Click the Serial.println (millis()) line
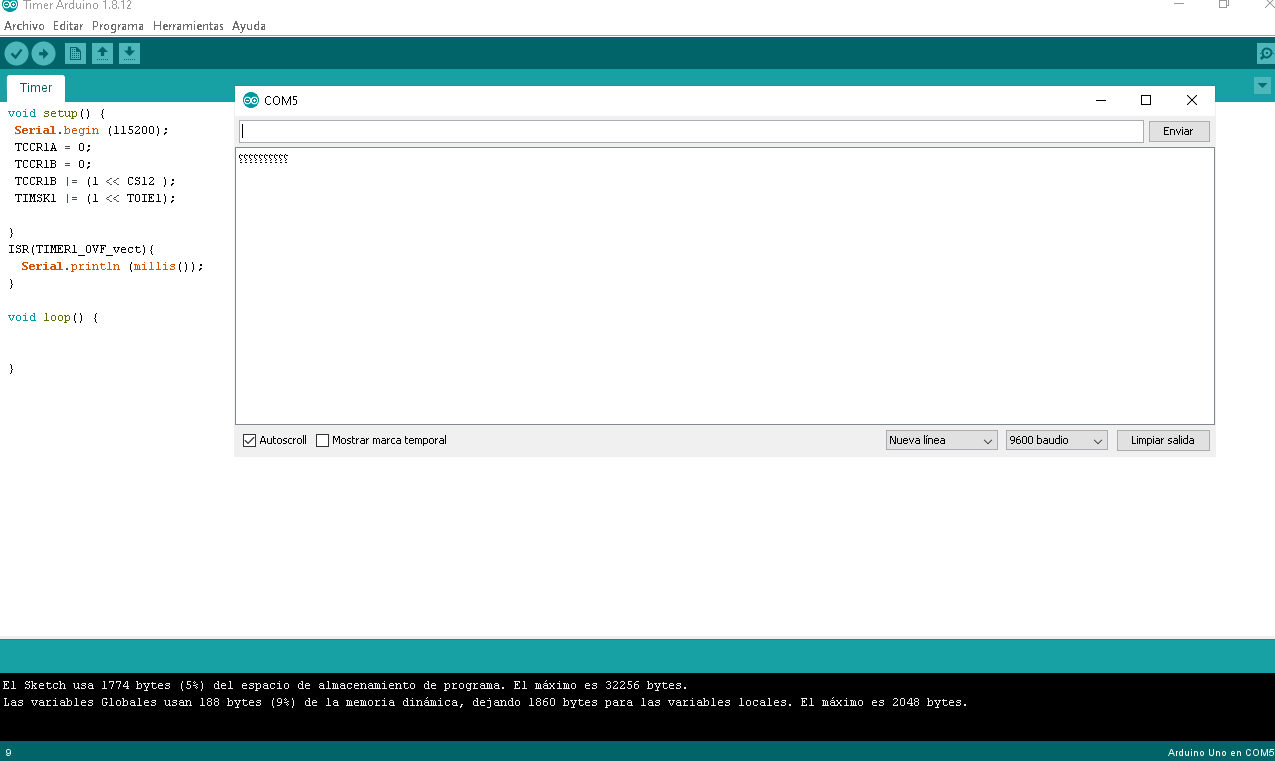This screenshot has width=1275, height=761. pos(112,266)
